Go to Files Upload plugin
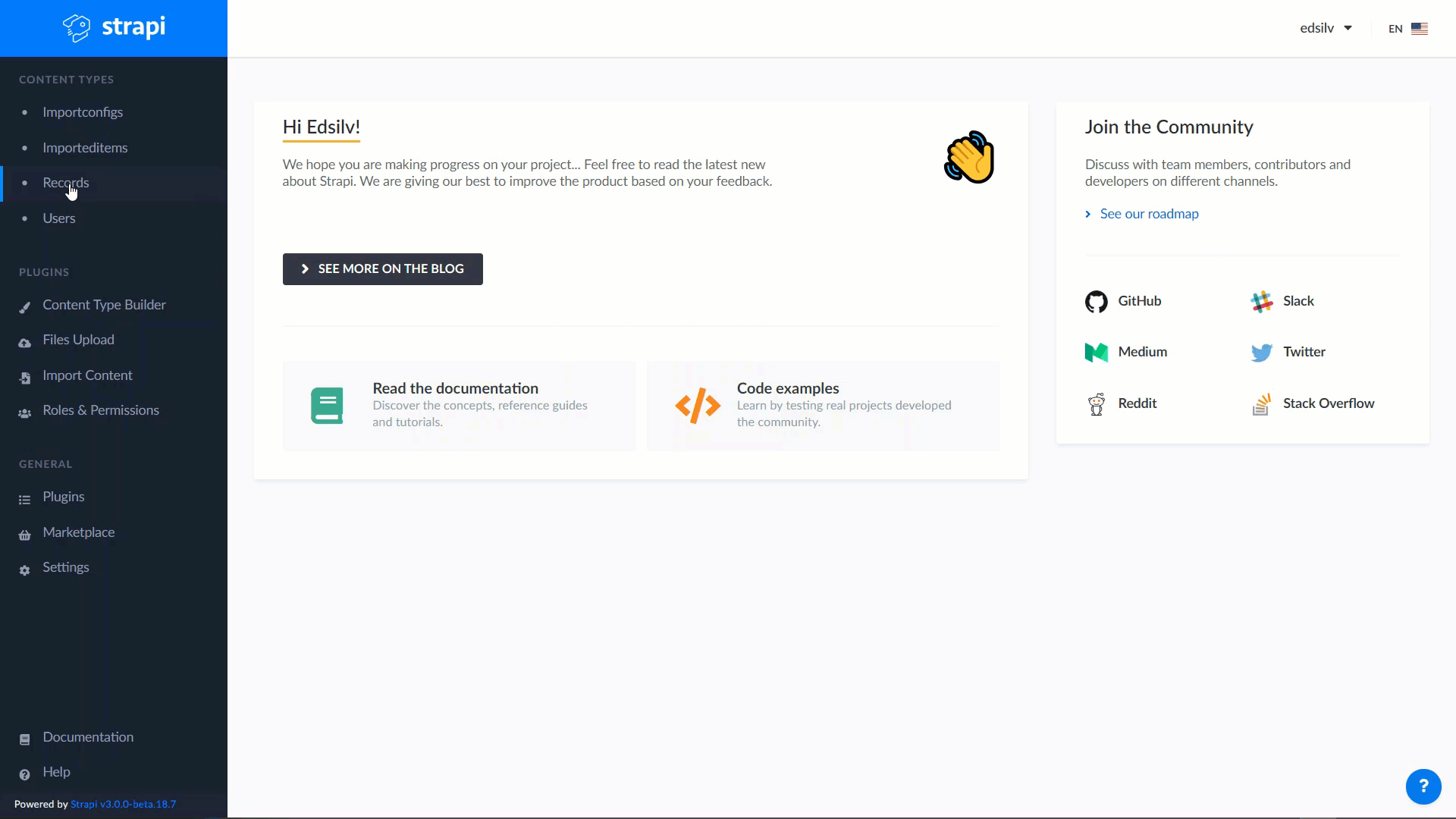 [114, 340]
